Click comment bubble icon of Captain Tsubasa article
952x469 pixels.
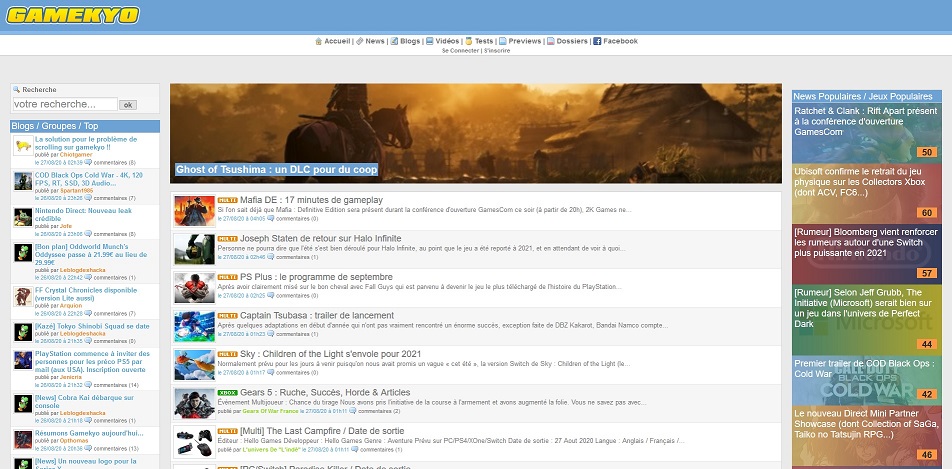271,334
